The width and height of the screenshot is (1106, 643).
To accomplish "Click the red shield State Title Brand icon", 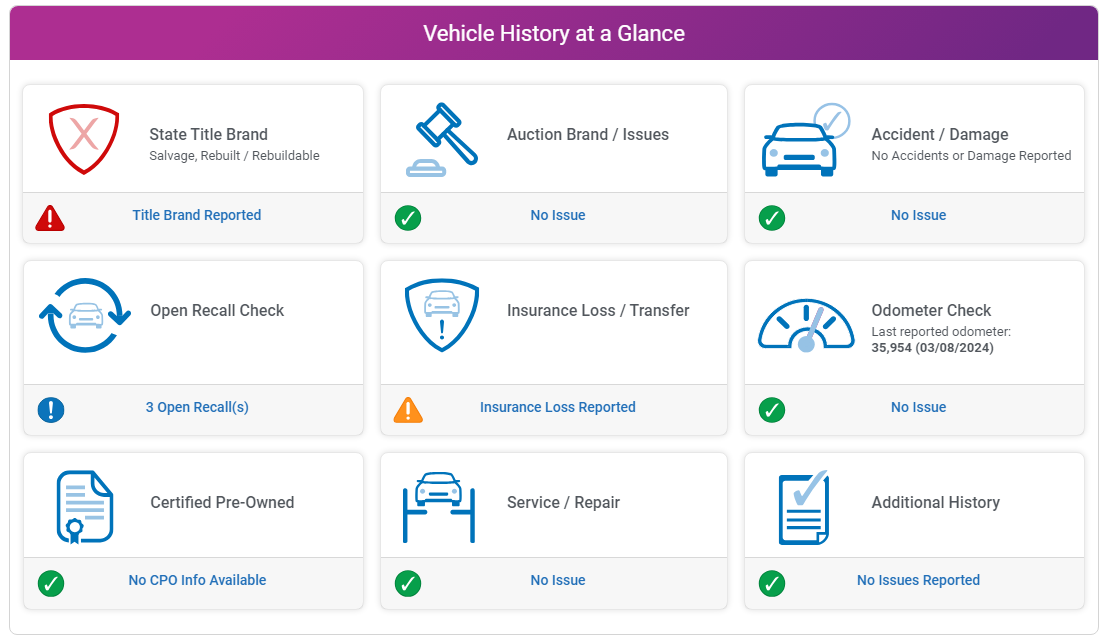I will [x=84, y=140].
